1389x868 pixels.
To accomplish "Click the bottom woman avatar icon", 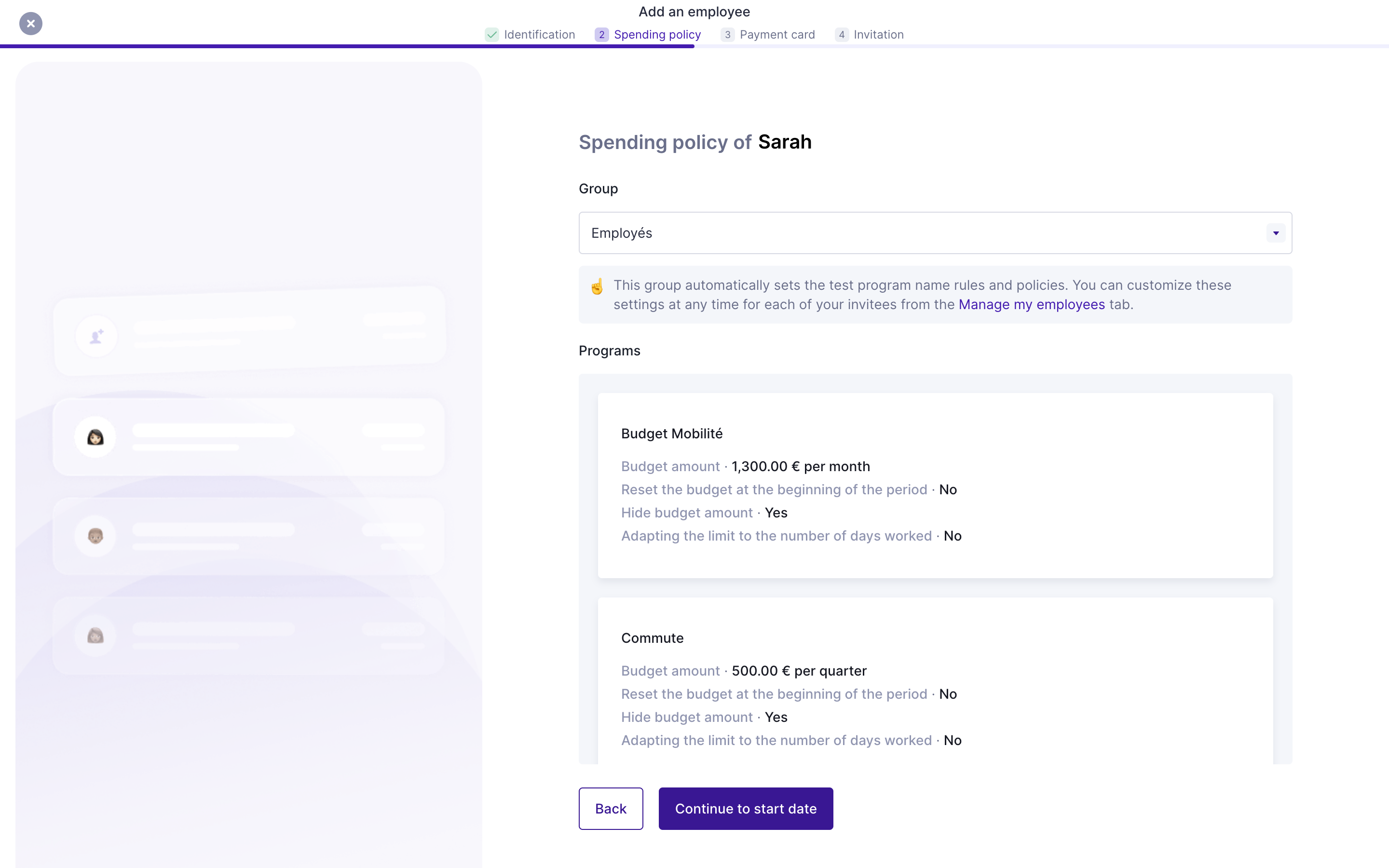I will coord(95,636).
